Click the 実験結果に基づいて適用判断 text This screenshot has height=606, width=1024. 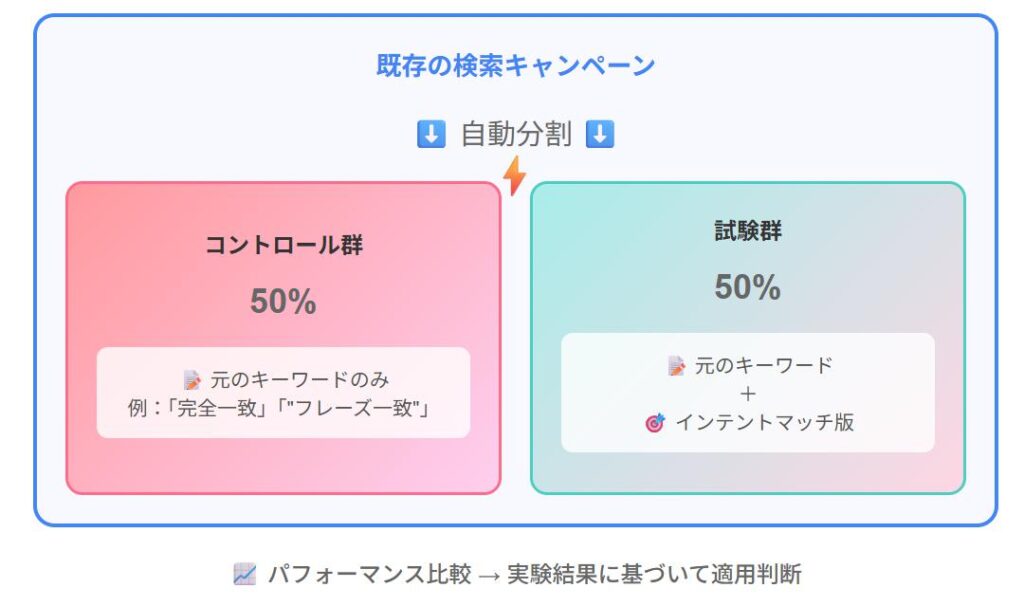654,574
